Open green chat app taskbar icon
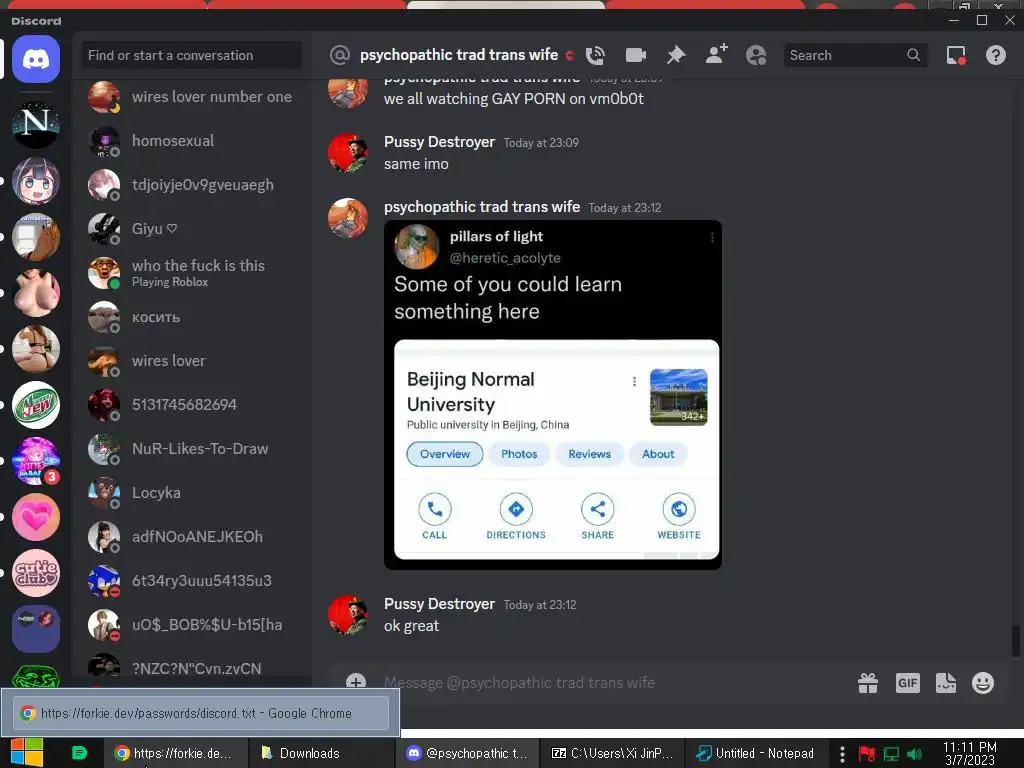The width and height of the screenshot is (1024, 768). (79, 753)
